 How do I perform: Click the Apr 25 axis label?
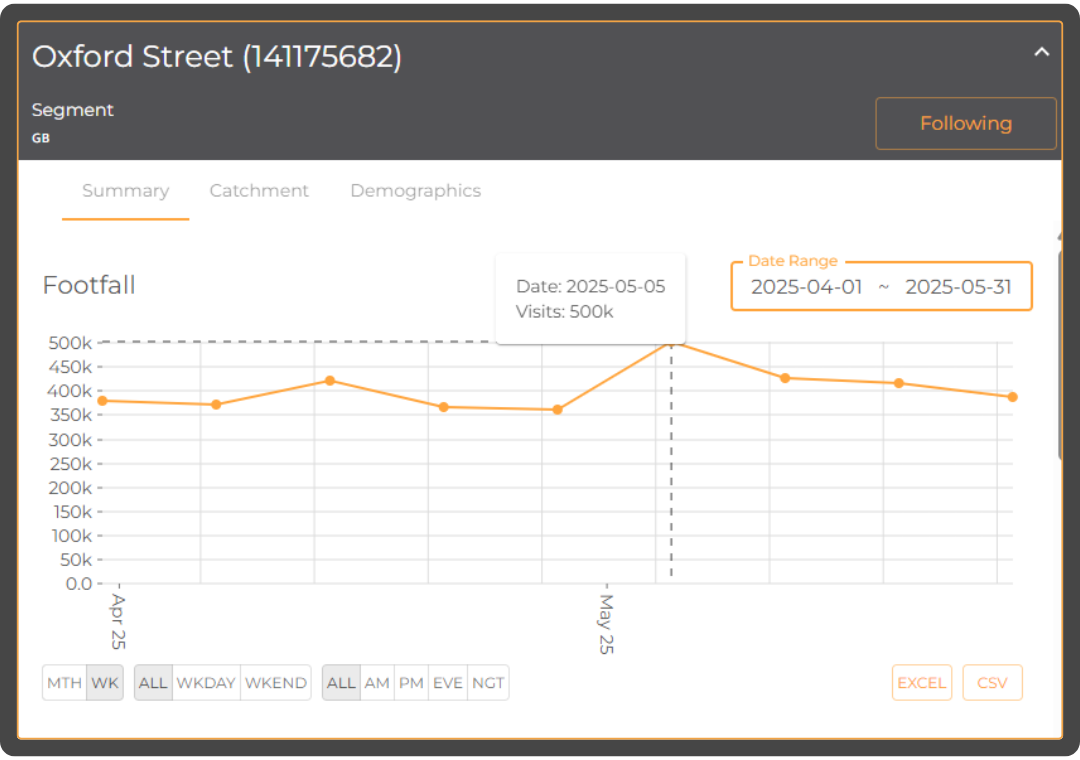118,622
